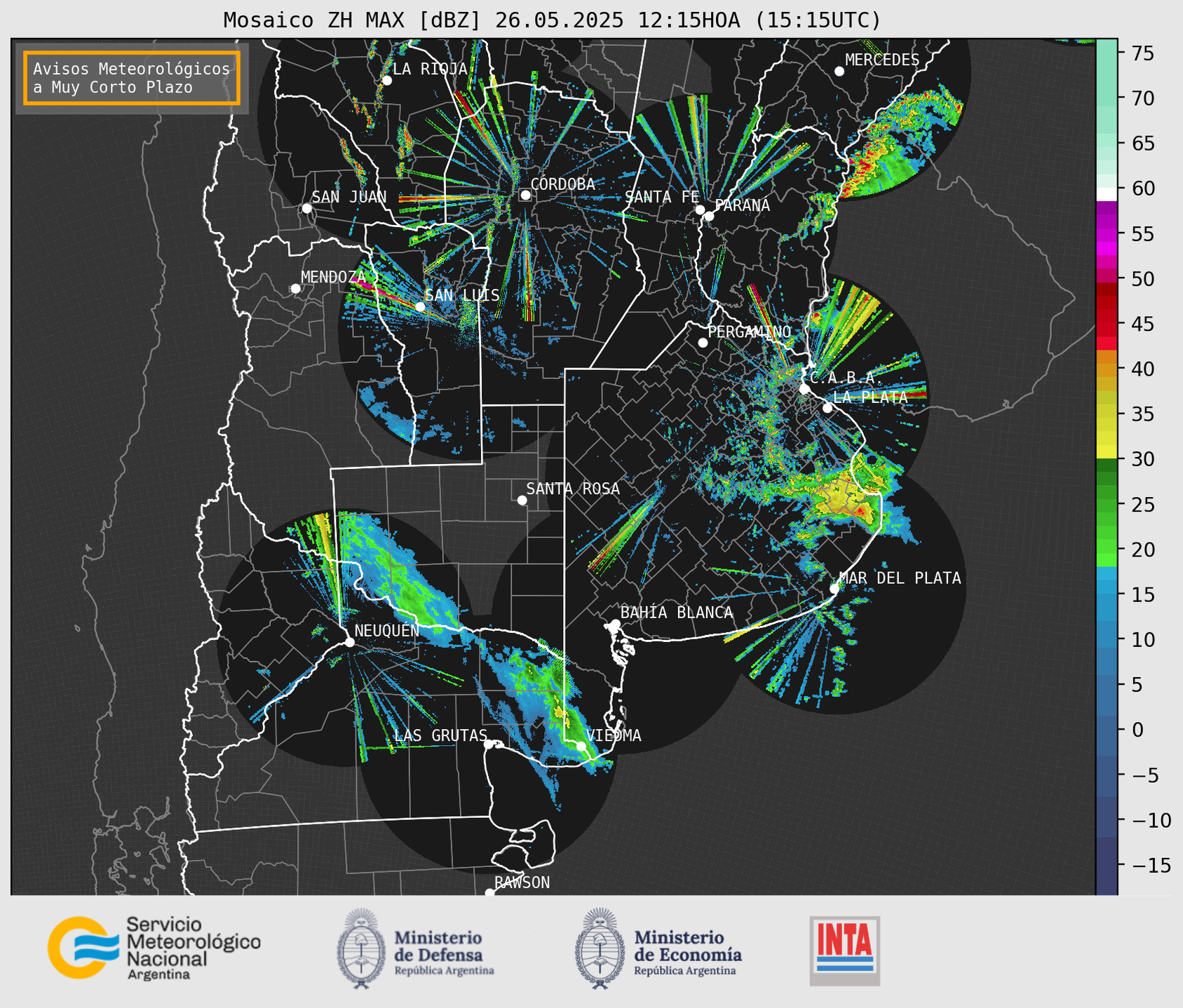Click the NEUQUÉN label text
The height and width of the screenshot is (1008, 1183).
point(386,631)
